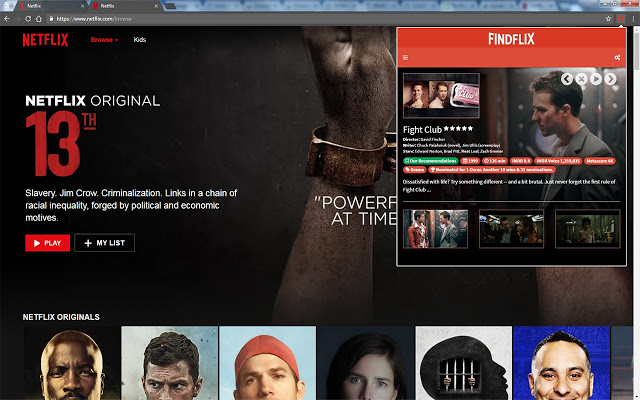640x400 pixels.
Task: Click the Fight Club description text
Action: pos(509,186)
